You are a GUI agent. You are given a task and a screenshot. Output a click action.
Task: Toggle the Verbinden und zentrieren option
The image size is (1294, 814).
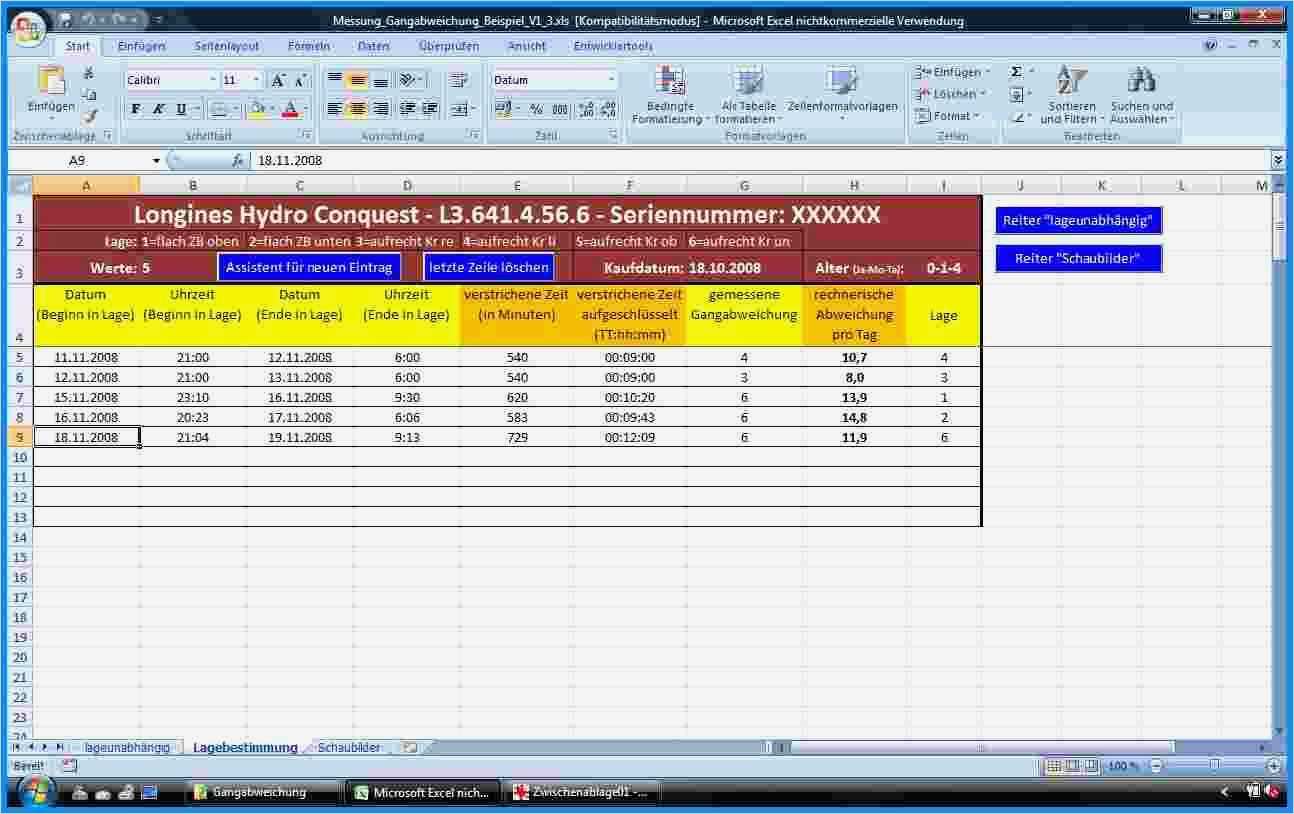[x=459, y=108]
